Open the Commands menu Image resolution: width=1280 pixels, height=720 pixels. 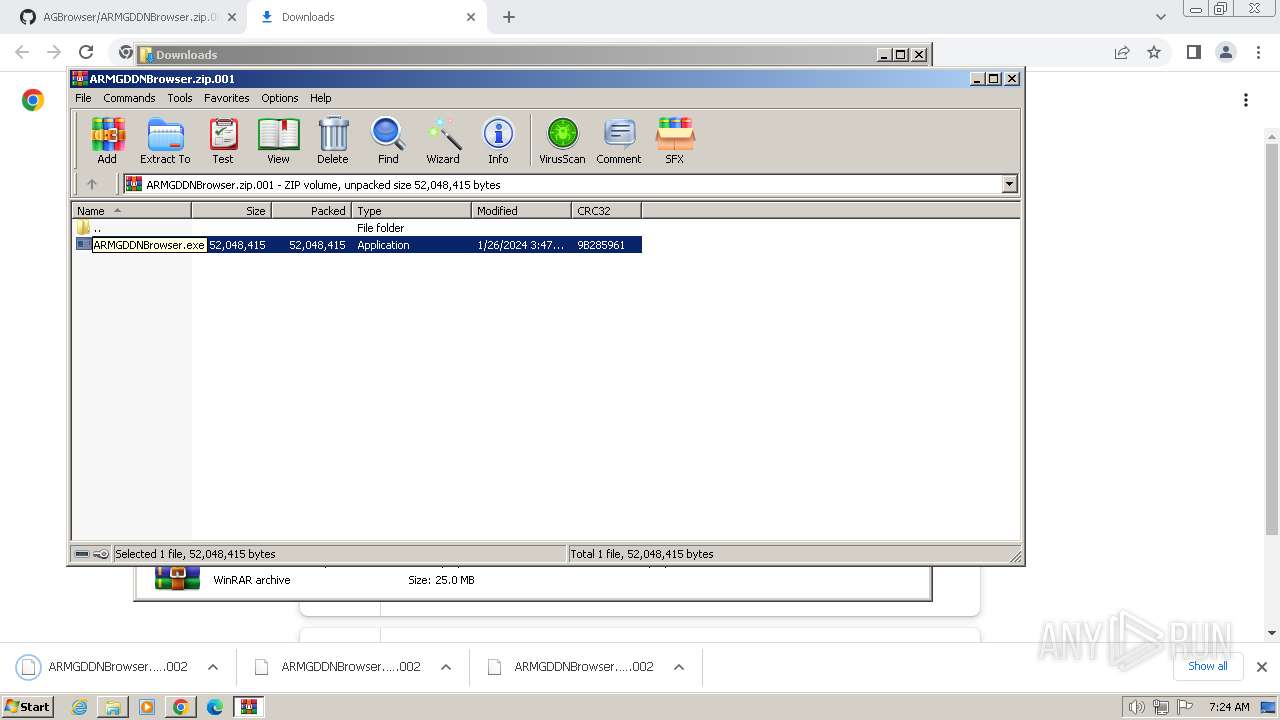click(x=129, y=98)
